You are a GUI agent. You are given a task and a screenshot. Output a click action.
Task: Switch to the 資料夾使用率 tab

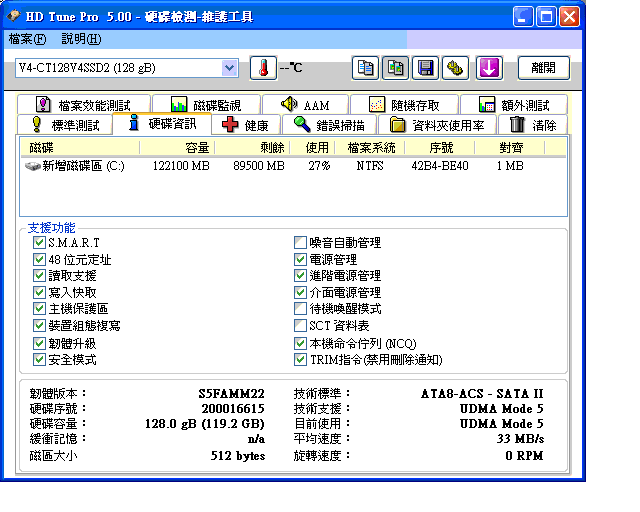tap(437, 125)
